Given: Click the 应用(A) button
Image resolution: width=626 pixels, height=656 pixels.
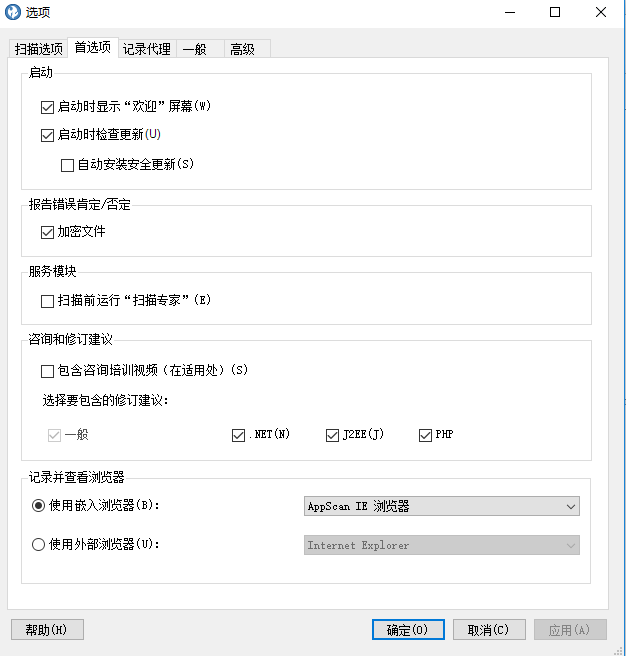Looking at the screenshot, I should (570, 630).
